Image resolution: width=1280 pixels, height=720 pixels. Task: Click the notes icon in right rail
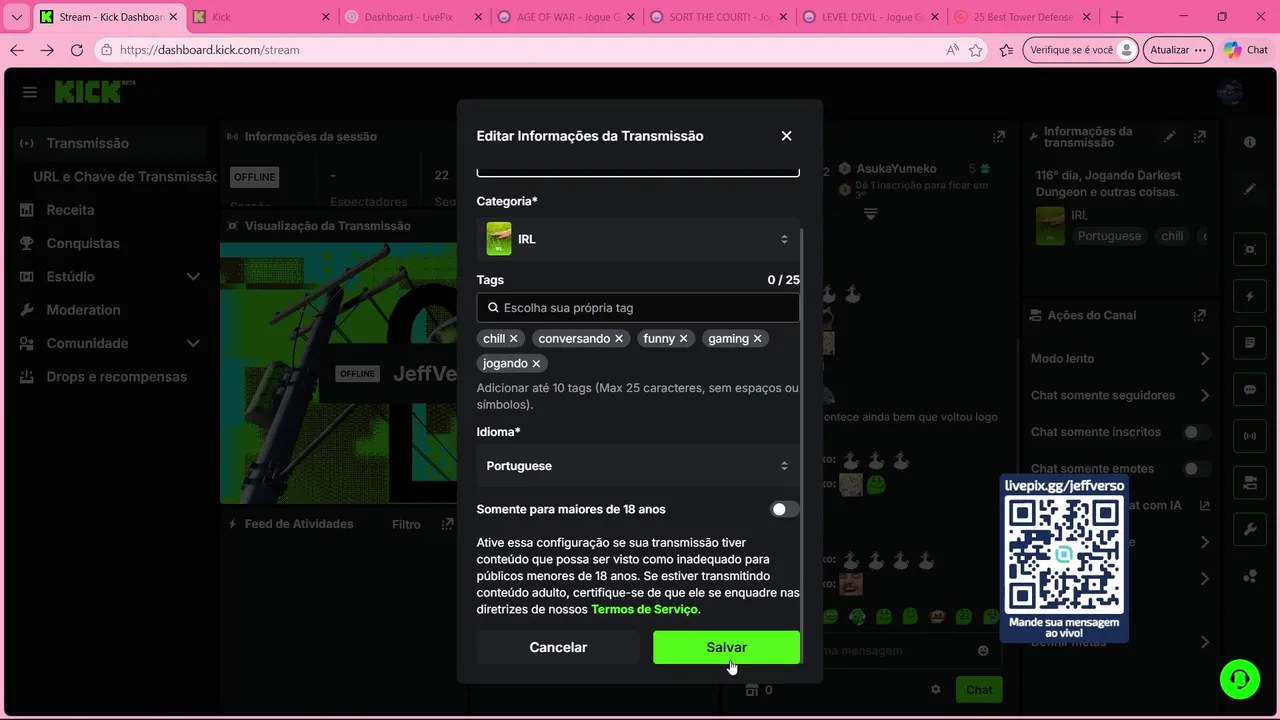click(x=1250, y=343)
